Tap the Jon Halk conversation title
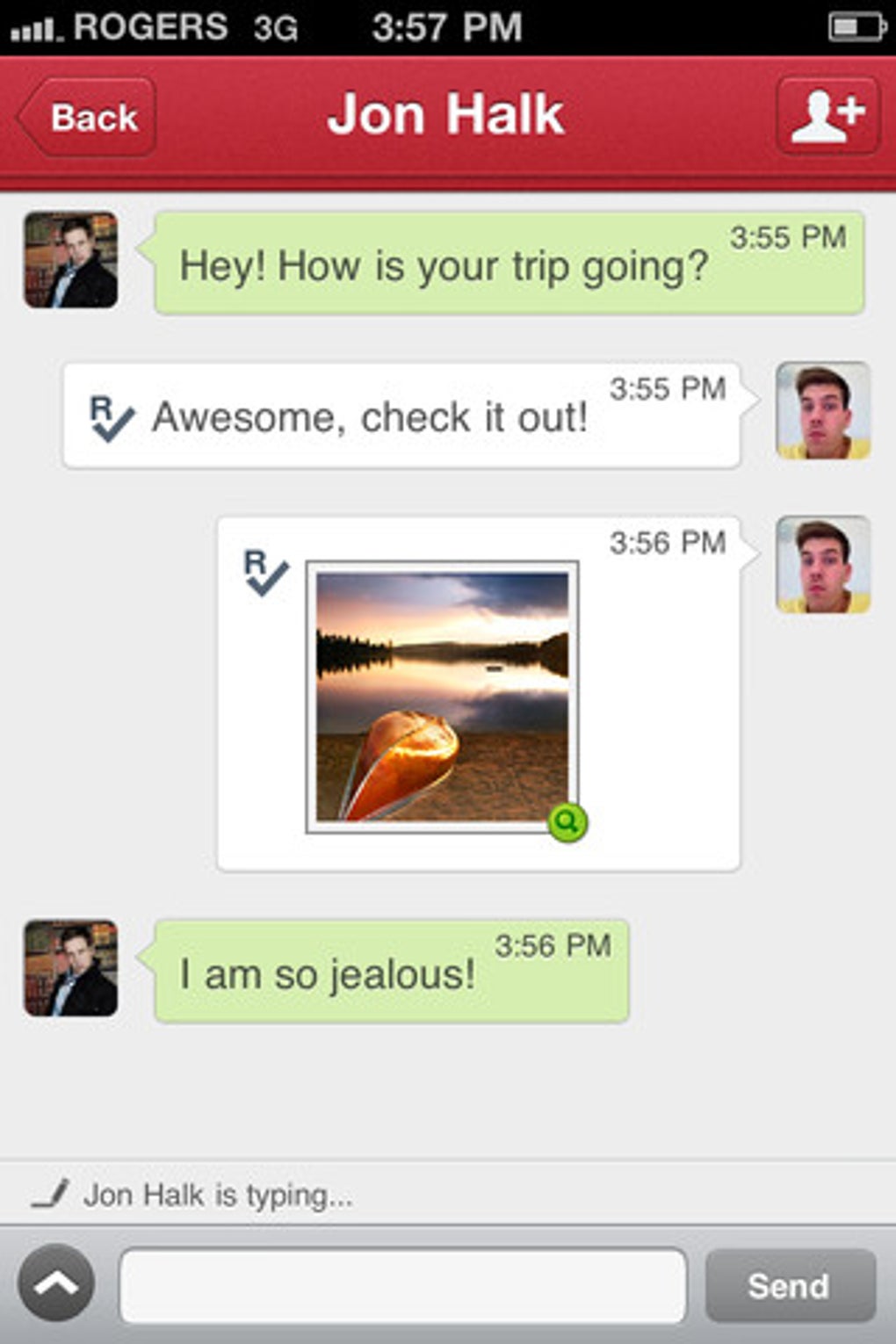The height and width of the screenshot is (1344, 896). point(445,115)
